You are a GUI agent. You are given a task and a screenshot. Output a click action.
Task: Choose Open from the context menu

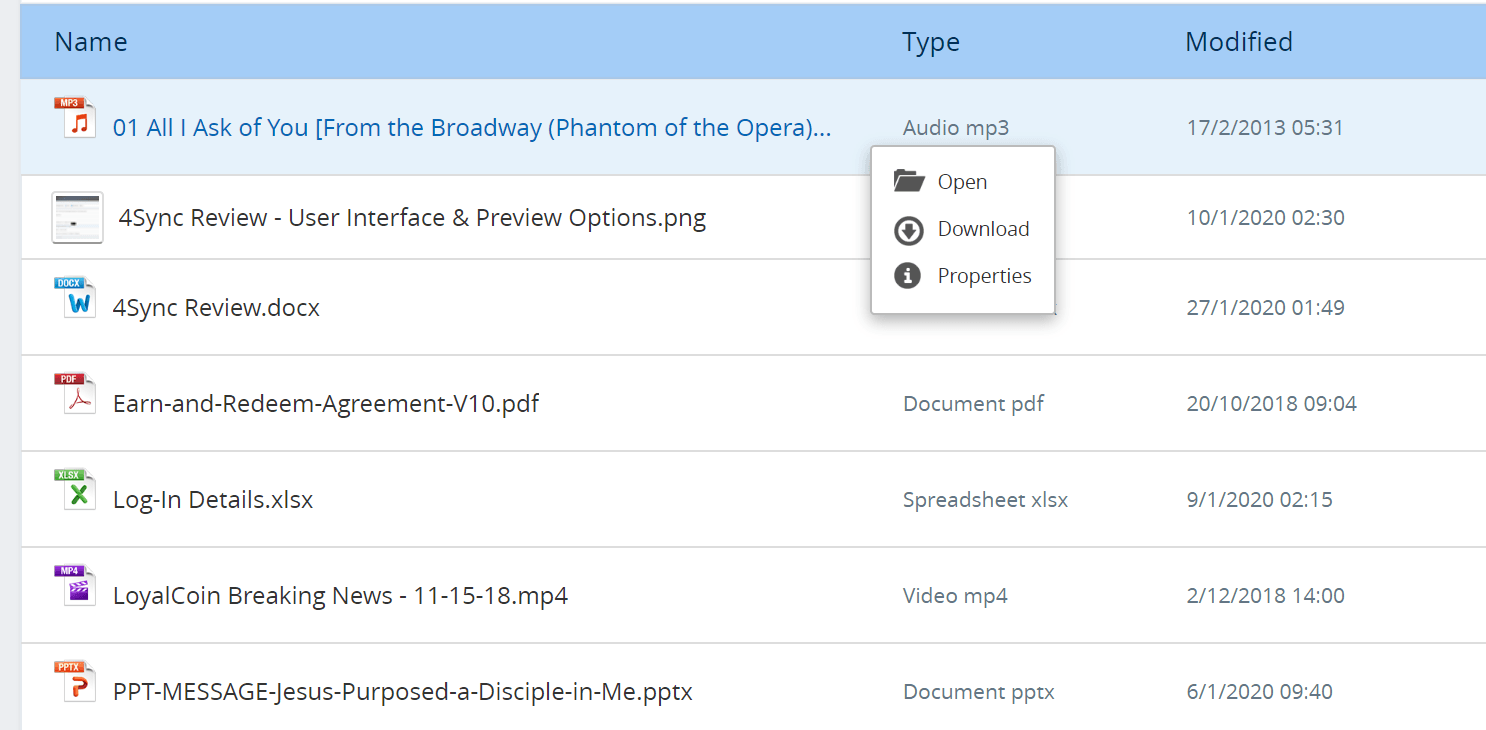point(962,182)
